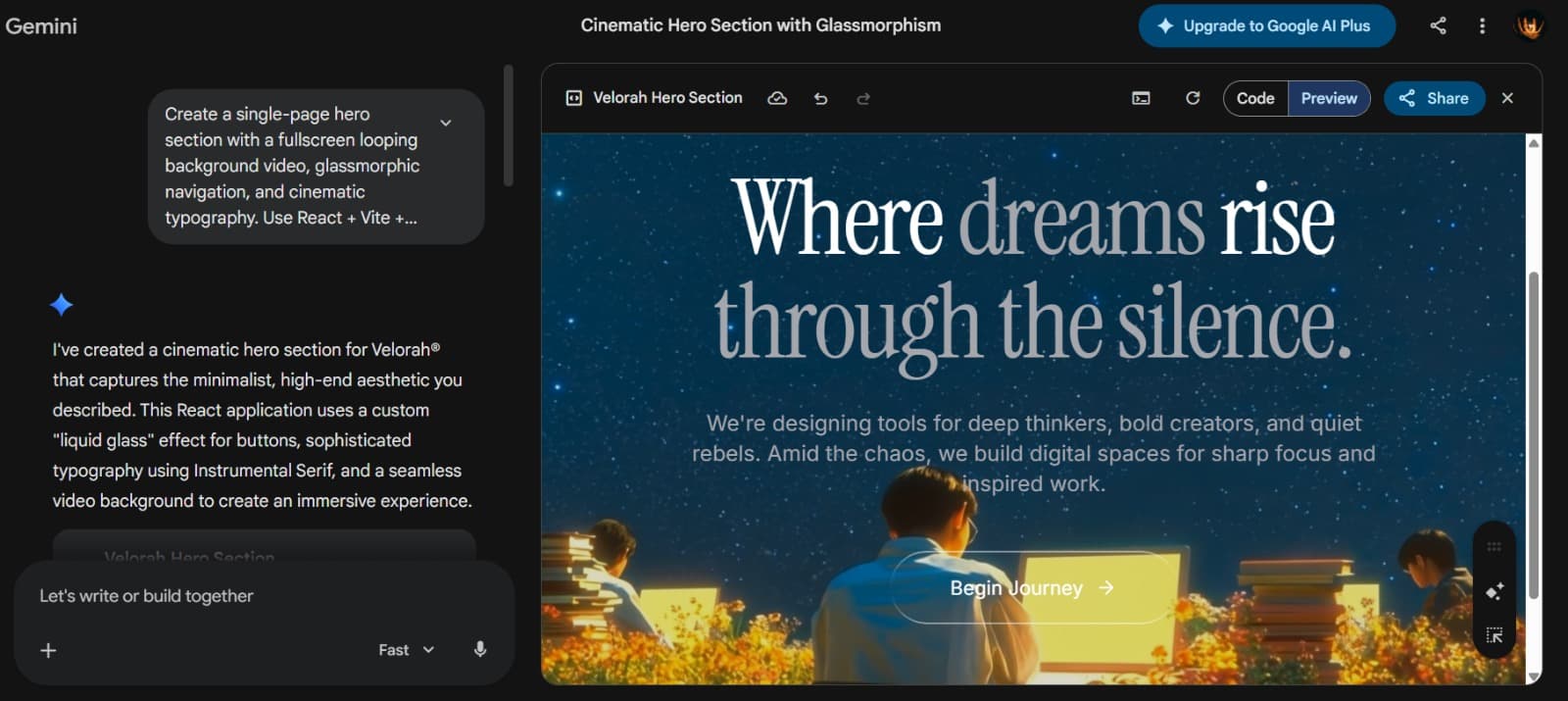Viewport: 1568px width, 701px height.
Task: Click the drag handle dots on floating toolbar
Action: point(1494,547)
